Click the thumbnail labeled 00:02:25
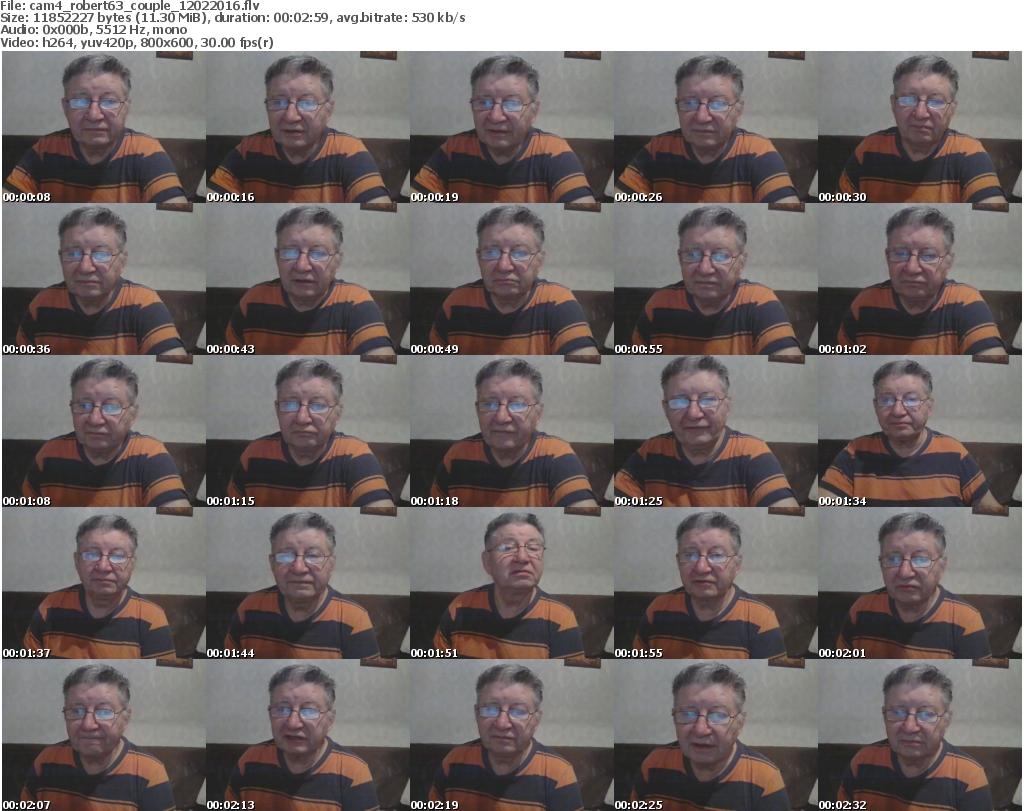 [x=715, y=735]
